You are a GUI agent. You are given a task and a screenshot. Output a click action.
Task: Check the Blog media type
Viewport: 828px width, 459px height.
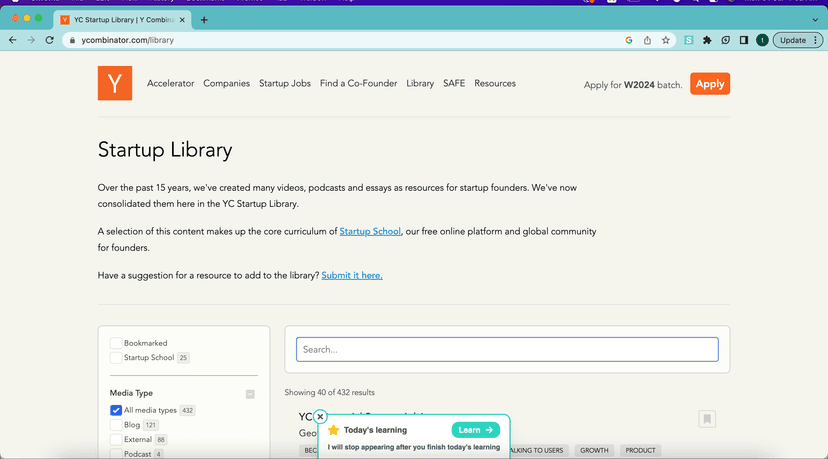[x=116, y=425]
